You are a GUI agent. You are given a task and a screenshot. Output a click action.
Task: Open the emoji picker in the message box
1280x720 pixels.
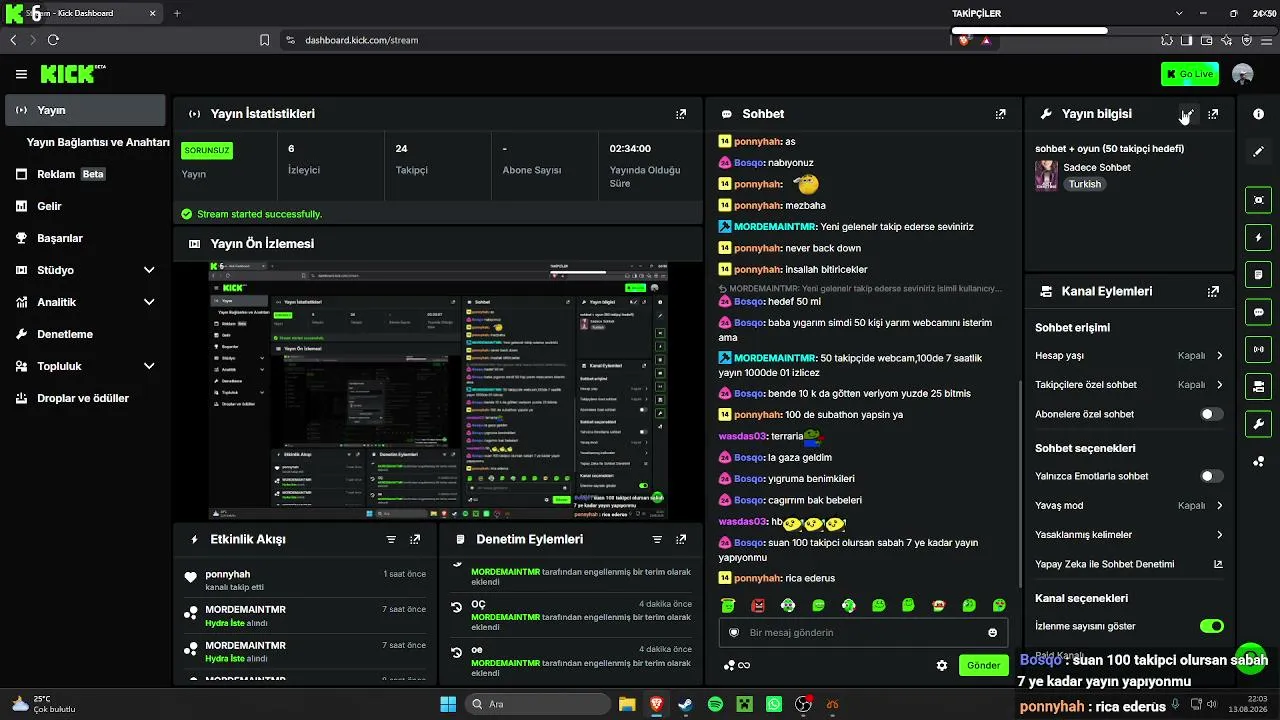coord(992,632)
